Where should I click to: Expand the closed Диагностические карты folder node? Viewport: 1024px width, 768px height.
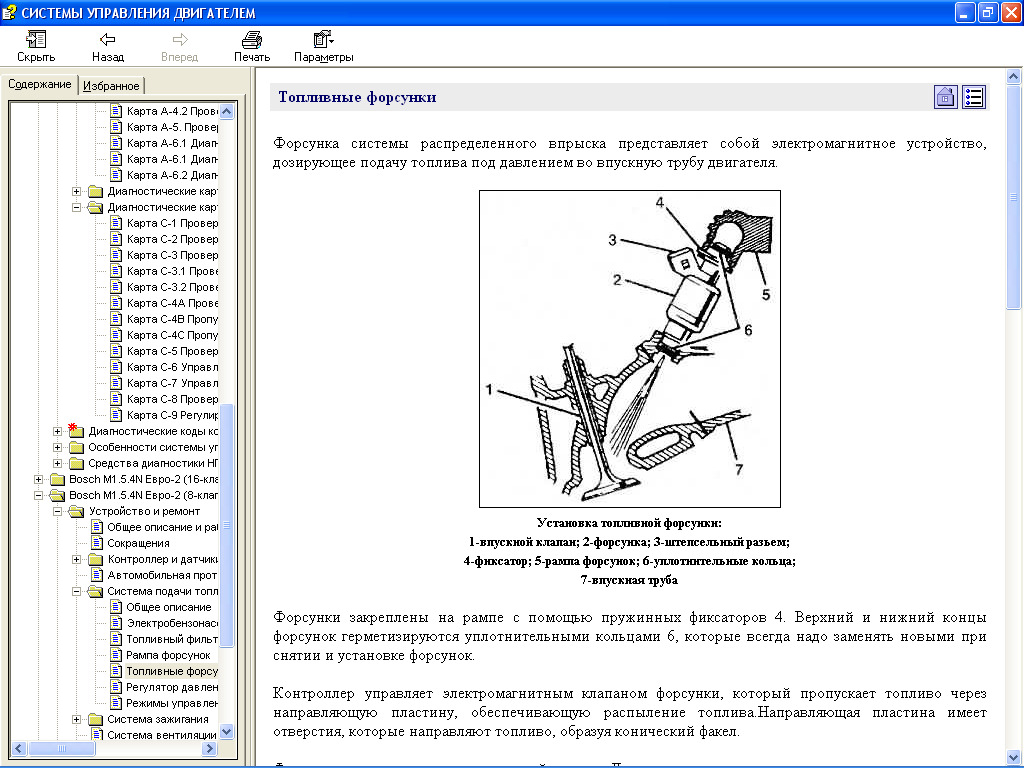[x=76, y=191]
